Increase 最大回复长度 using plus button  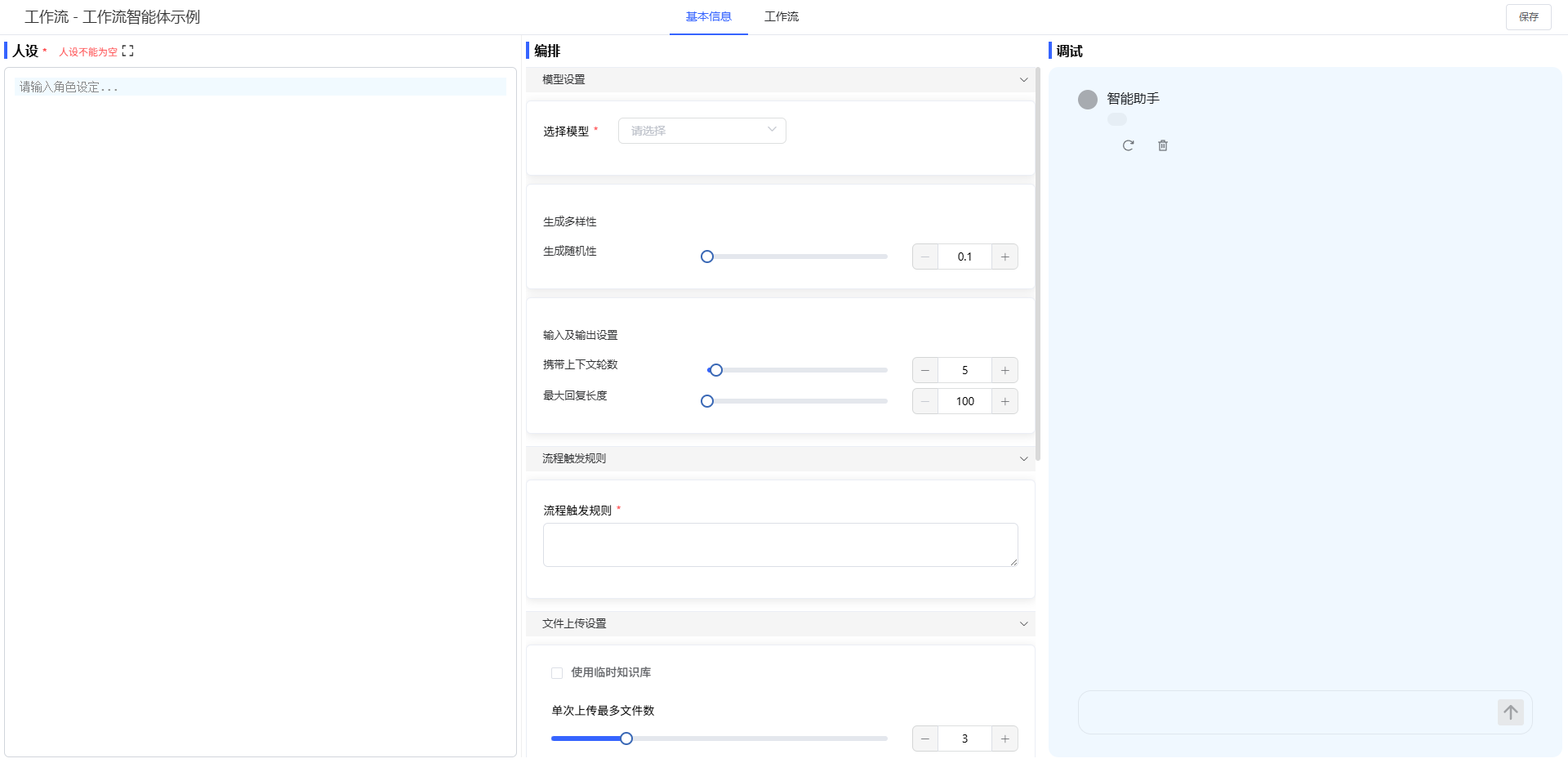pyautogui.click(x=1004, y=401)
